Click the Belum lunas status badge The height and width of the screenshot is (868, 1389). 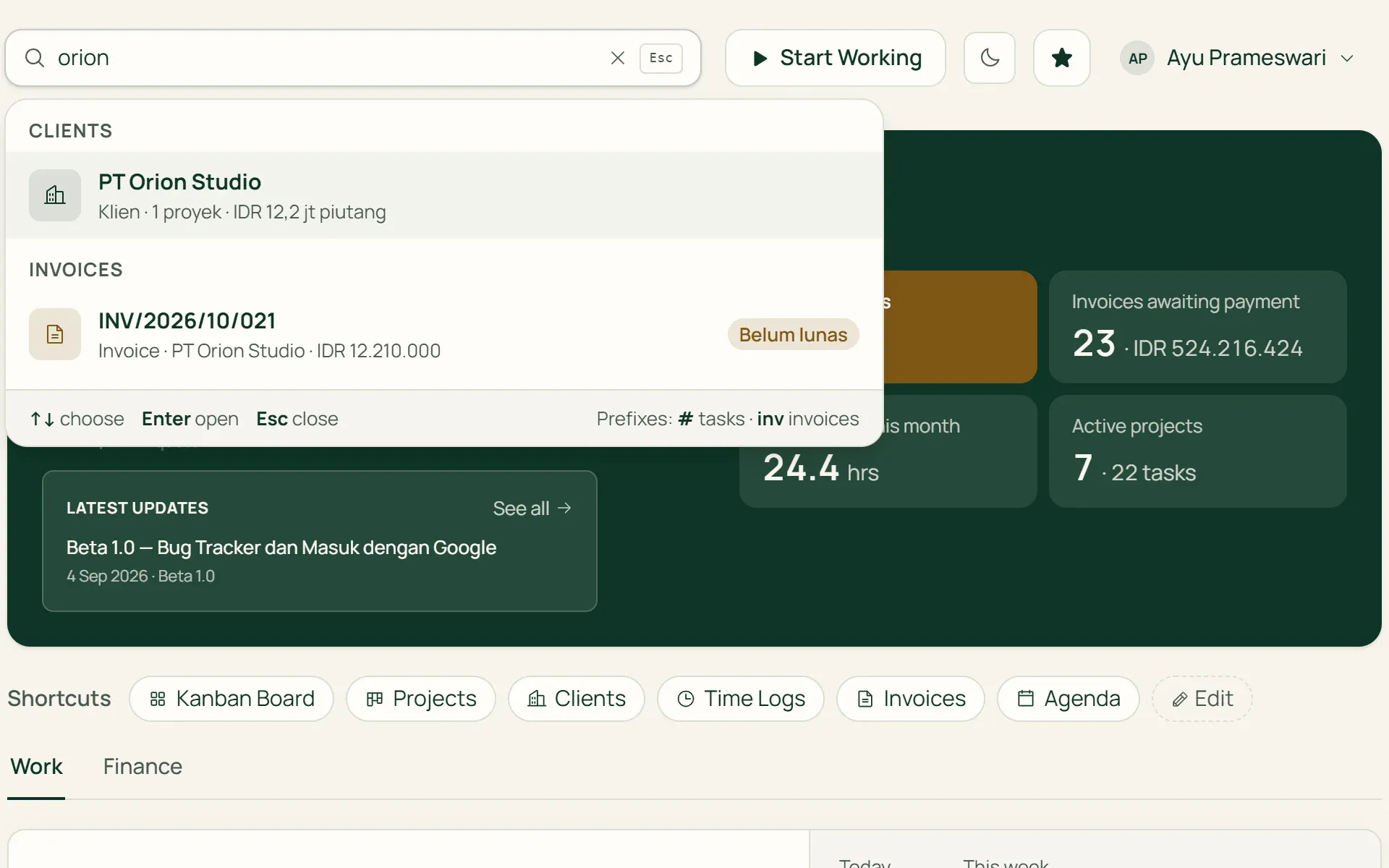793,334
